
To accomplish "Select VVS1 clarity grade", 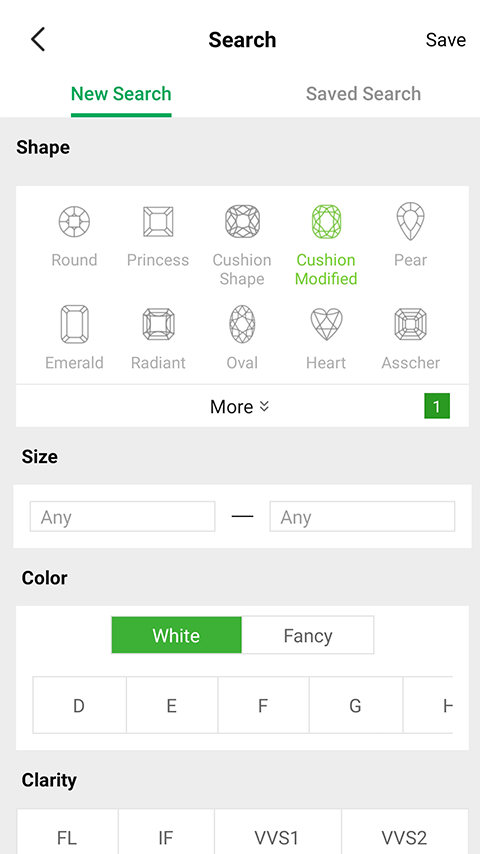I will click(x=278, y=837).
